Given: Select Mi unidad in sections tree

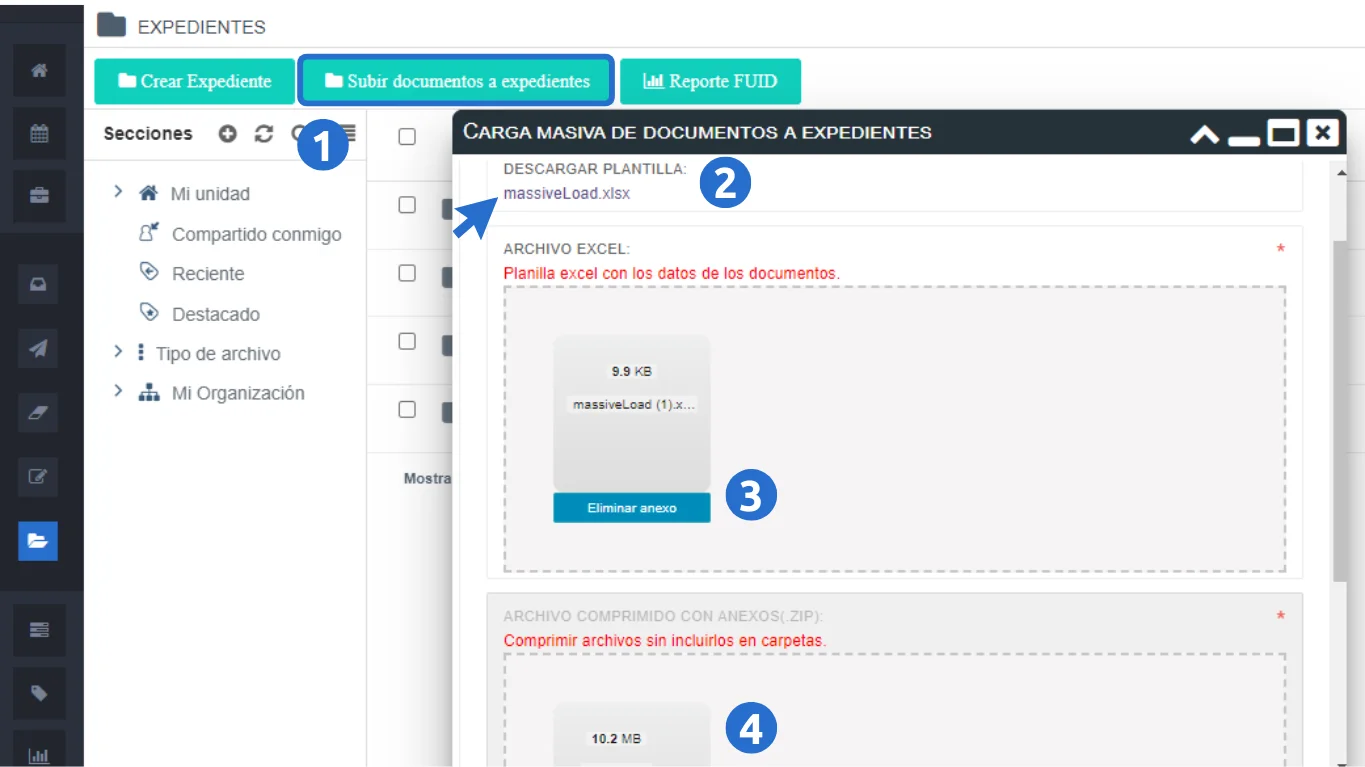Looking at the screenshot, I should pyautogui.click(x=210, y=194).
